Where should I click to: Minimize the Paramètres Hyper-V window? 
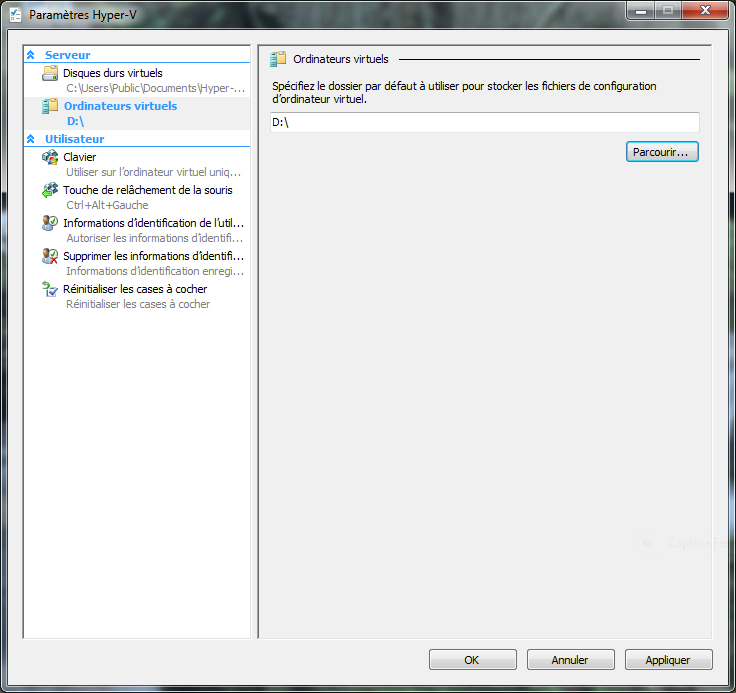pos(641,10)
